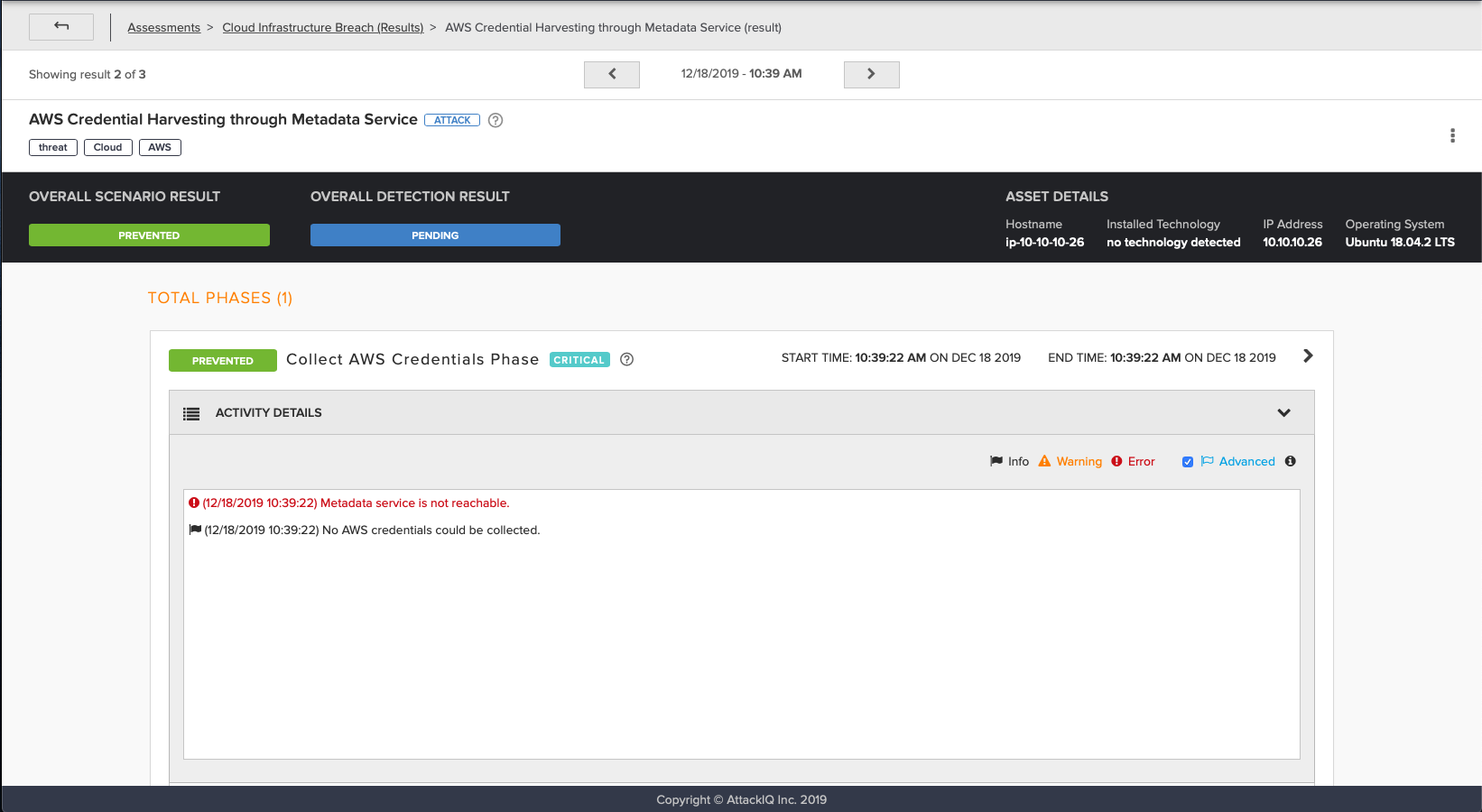Click help icon beside CRITICAL badge
This screenshot has height=812, width=1482.
pyautogui.click(x=627, y=359)
